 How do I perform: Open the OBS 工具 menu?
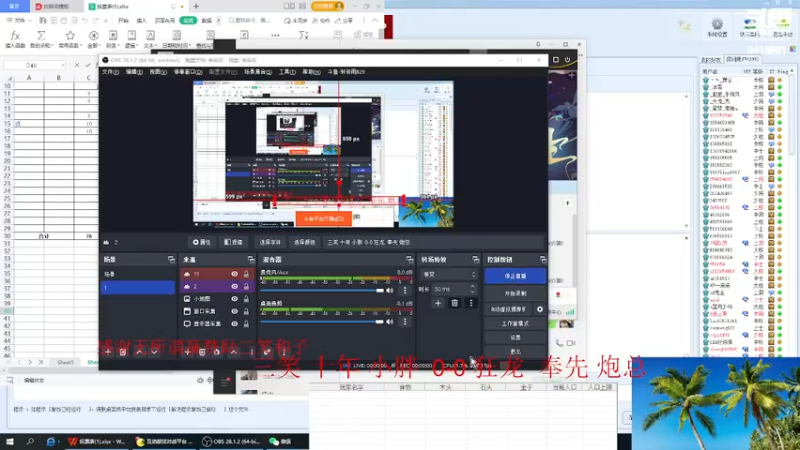[287, 72]
